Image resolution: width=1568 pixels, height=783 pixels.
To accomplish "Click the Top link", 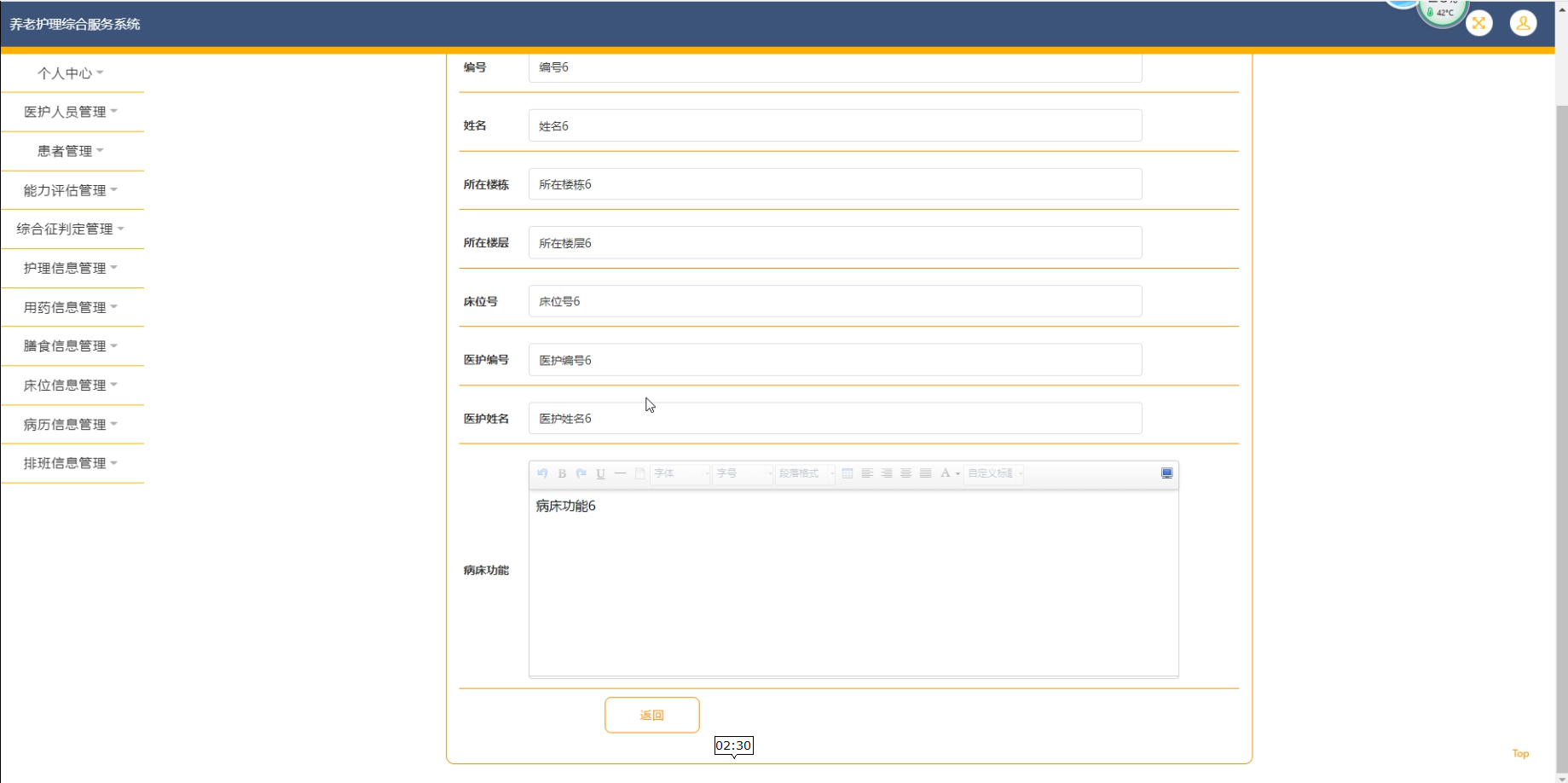I will point(1520,753).
